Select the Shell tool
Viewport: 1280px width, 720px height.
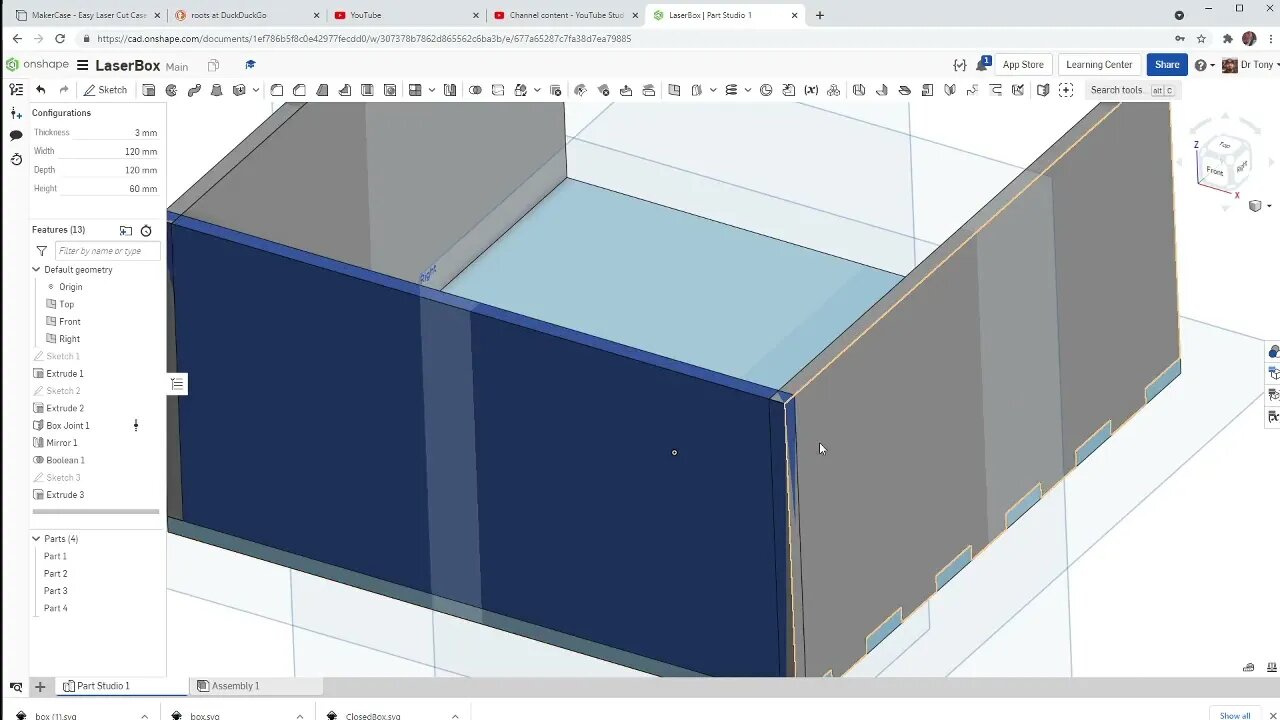tap(367, 90)
